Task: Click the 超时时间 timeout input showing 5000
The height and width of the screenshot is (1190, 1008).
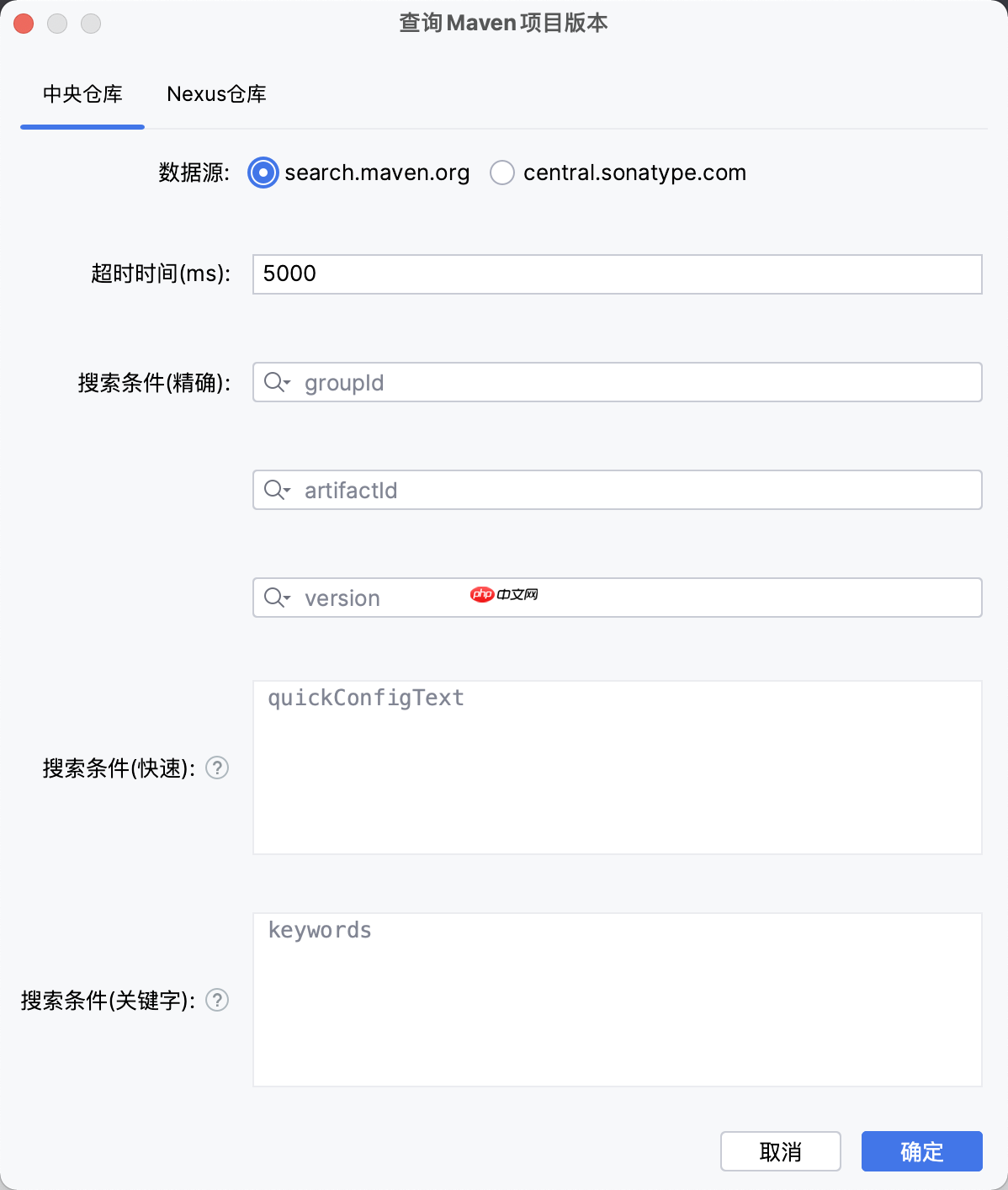Action: click(617, 274)
